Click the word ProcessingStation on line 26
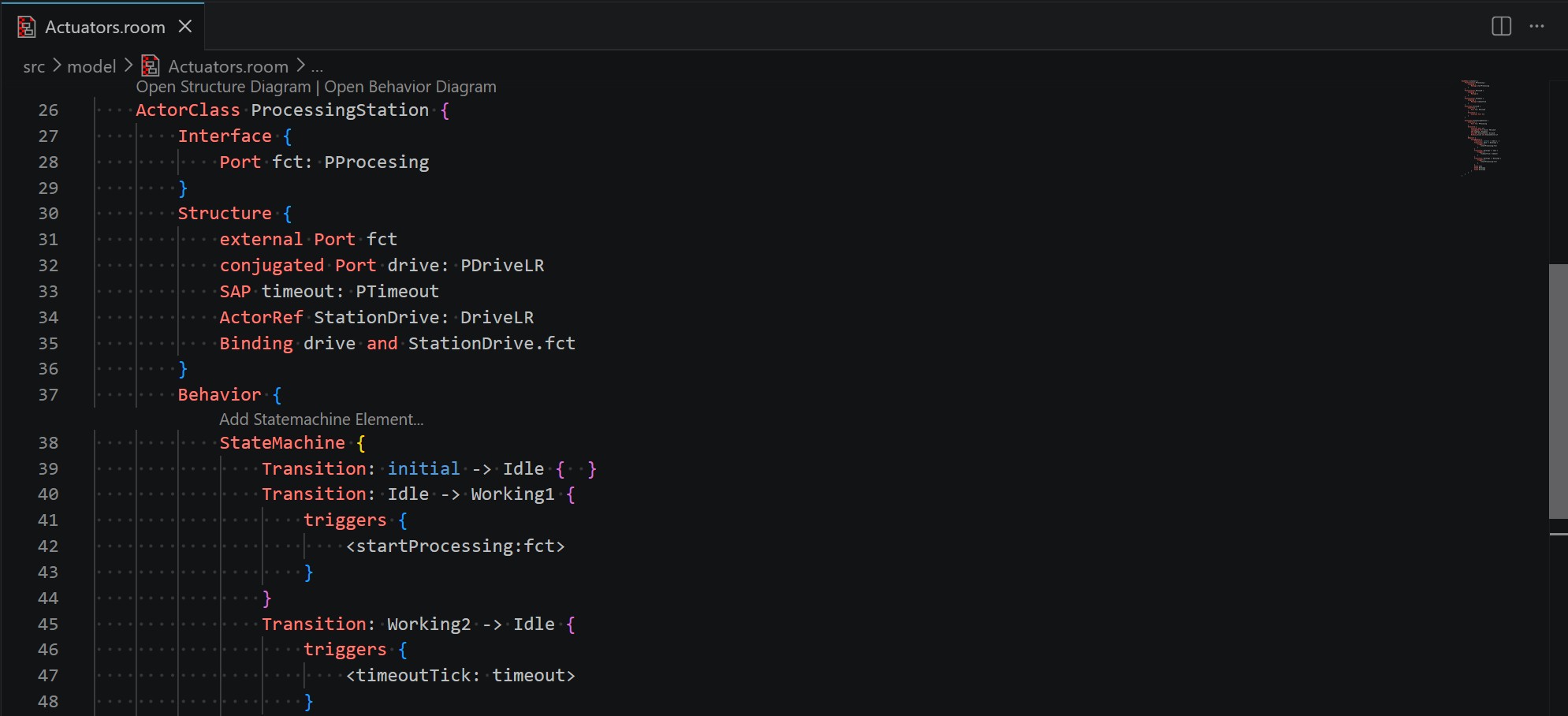 coord(340,110)
